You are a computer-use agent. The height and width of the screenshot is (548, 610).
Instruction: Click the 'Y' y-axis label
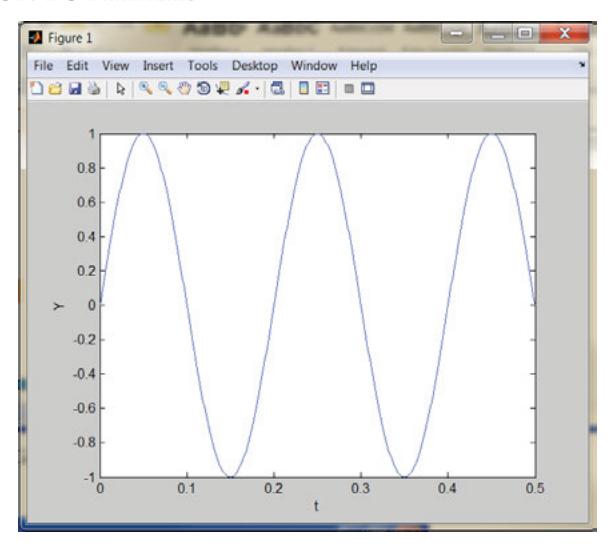pos(58,306)
